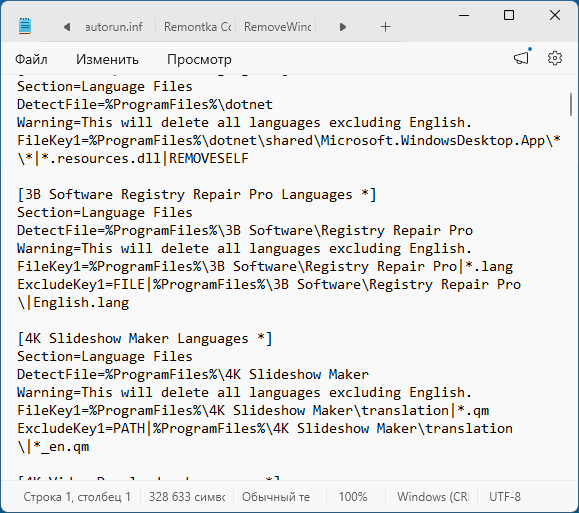Screen dimensions: 579x513
Task: Click the [4K Slideshow Maker Languages *] line
Action: (145, 339)
